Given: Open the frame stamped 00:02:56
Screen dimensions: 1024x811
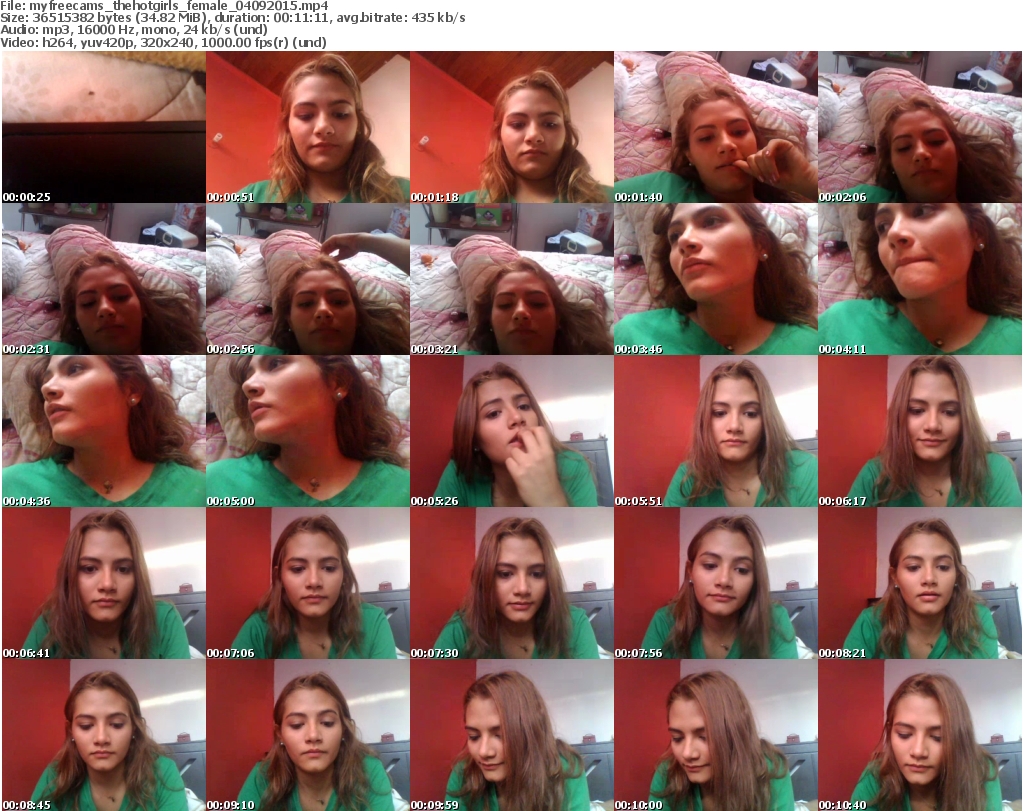Looking at the screenshot, I should point(308,279).
